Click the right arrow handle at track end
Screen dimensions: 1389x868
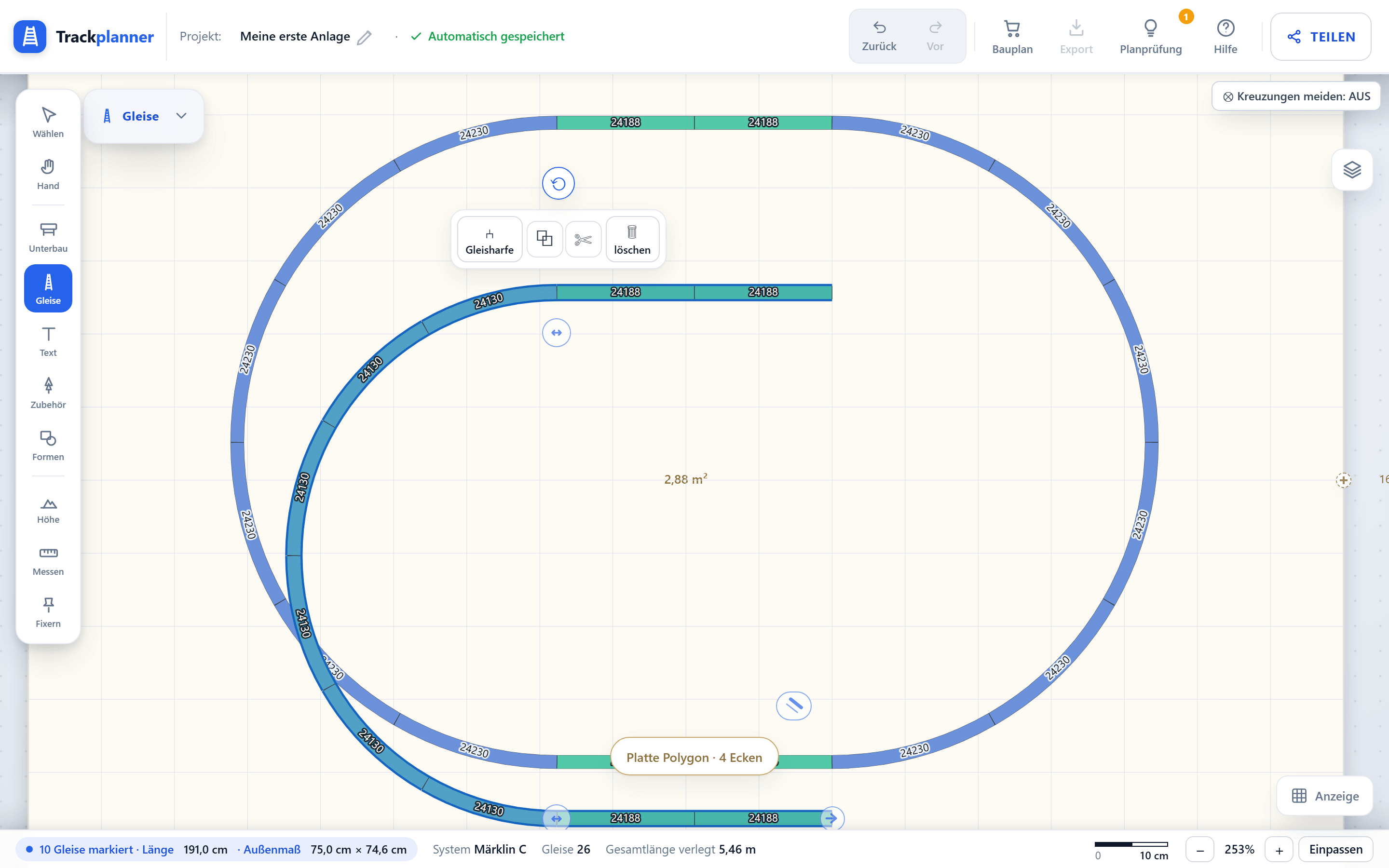[x=831, y=818]
